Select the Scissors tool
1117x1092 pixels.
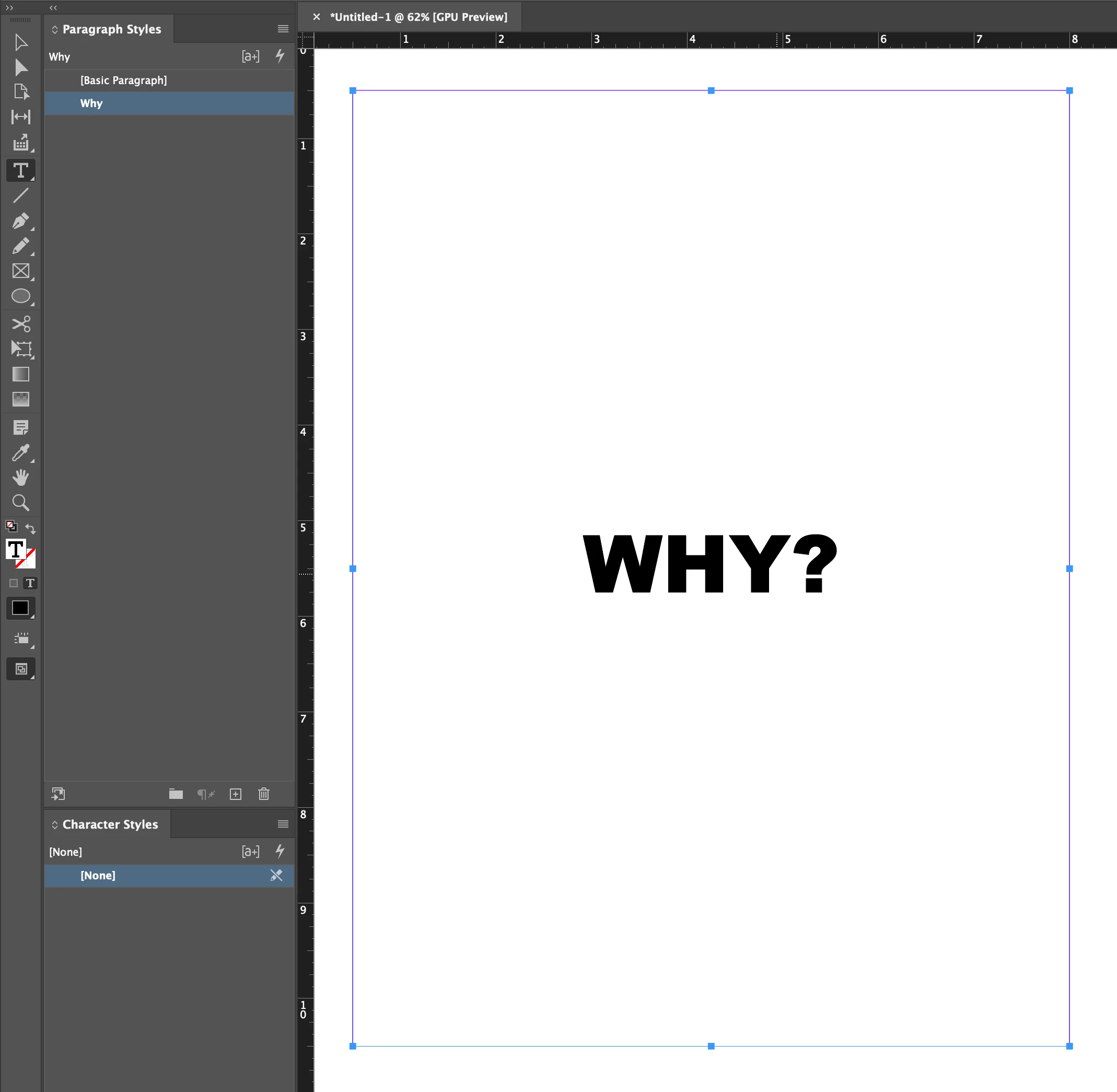point(21,324)
